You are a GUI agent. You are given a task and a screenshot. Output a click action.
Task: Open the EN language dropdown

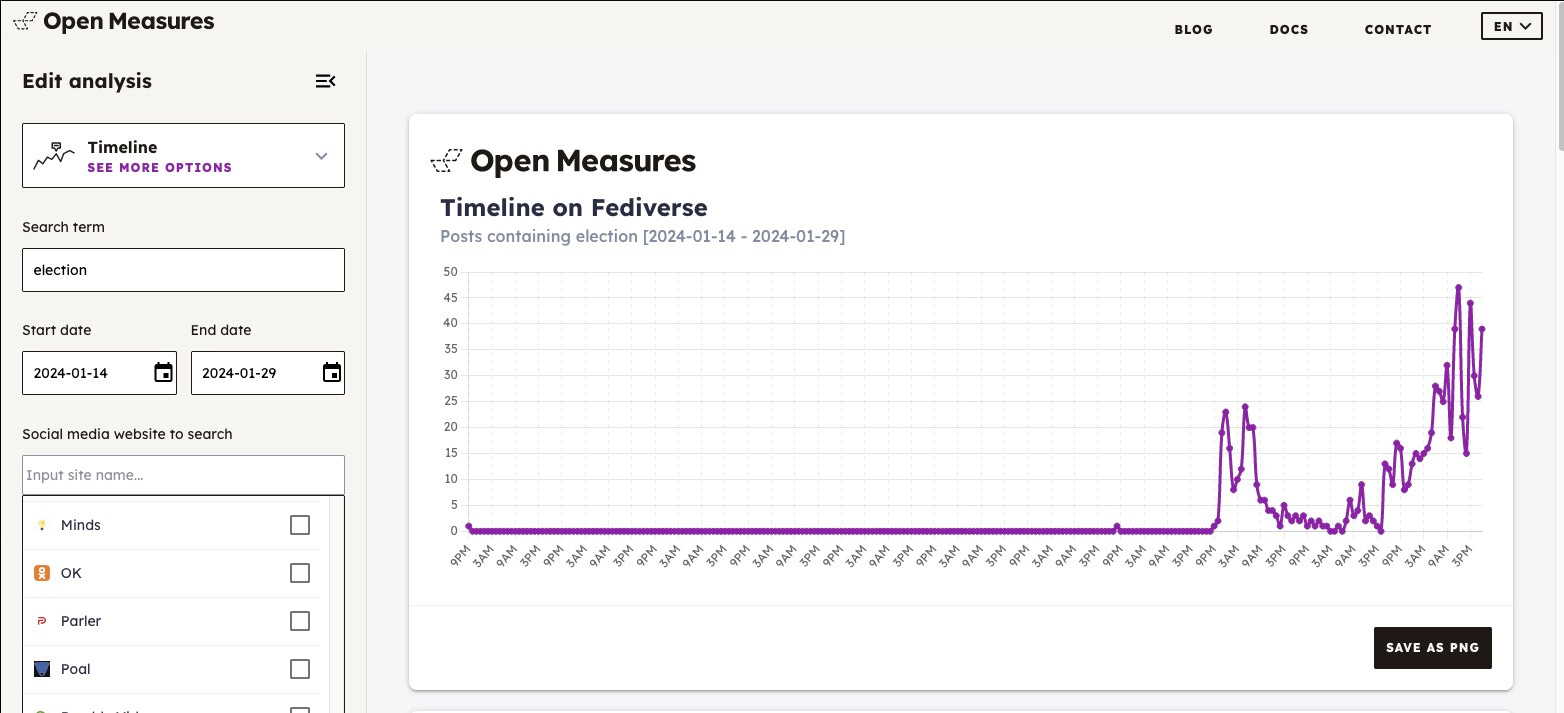(x=1511, y=27)
